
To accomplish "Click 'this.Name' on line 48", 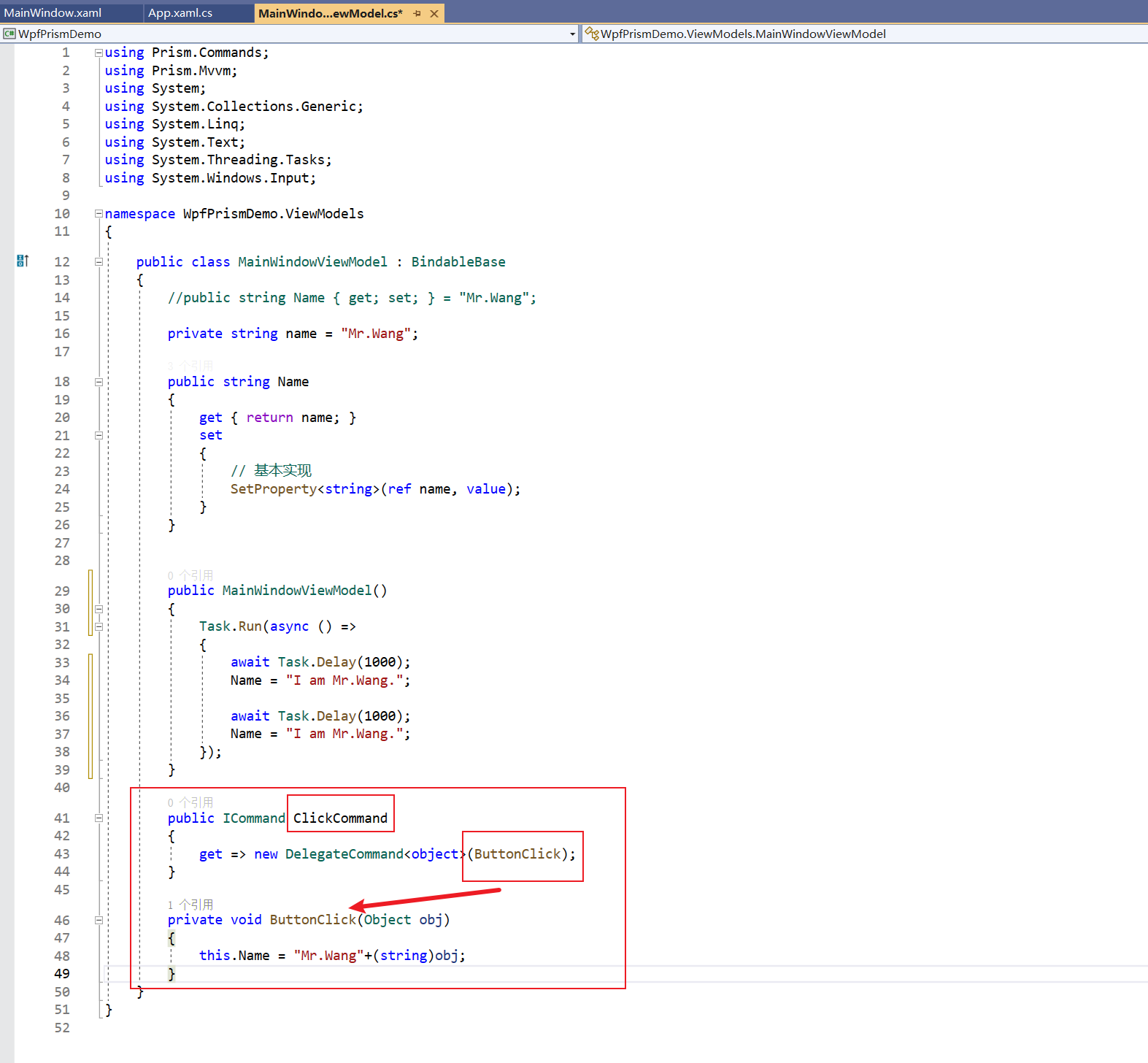I will point(234,956).
